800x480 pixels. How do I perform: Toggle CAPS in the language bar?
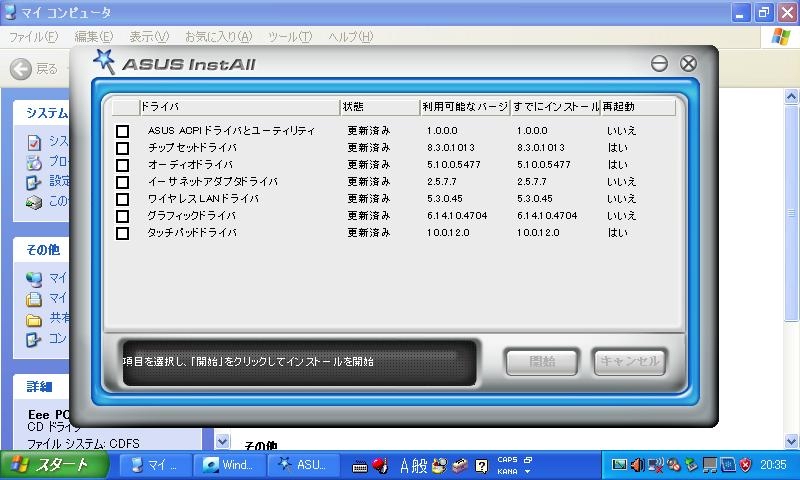[x=507, y=460]
